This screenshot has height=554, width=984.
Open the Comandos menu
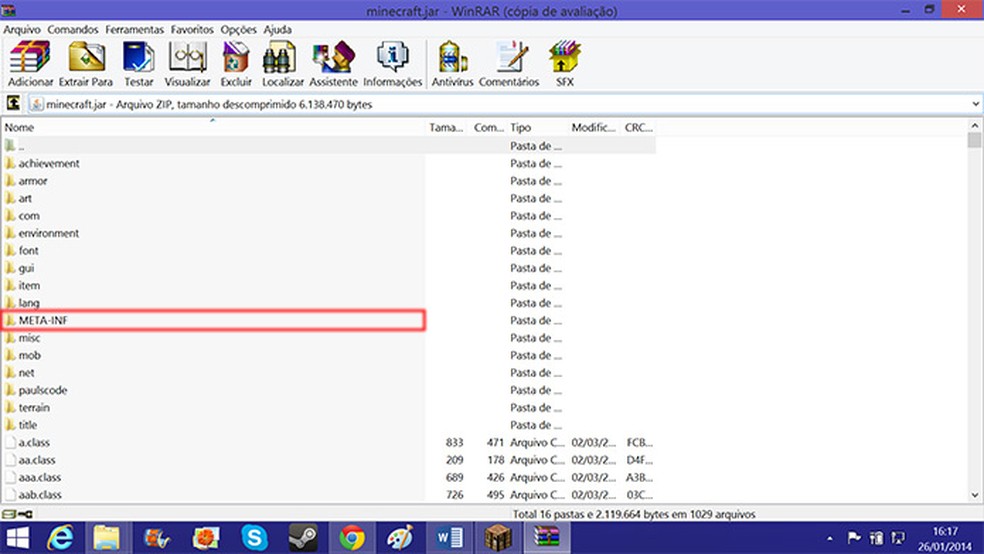point(73,29)
